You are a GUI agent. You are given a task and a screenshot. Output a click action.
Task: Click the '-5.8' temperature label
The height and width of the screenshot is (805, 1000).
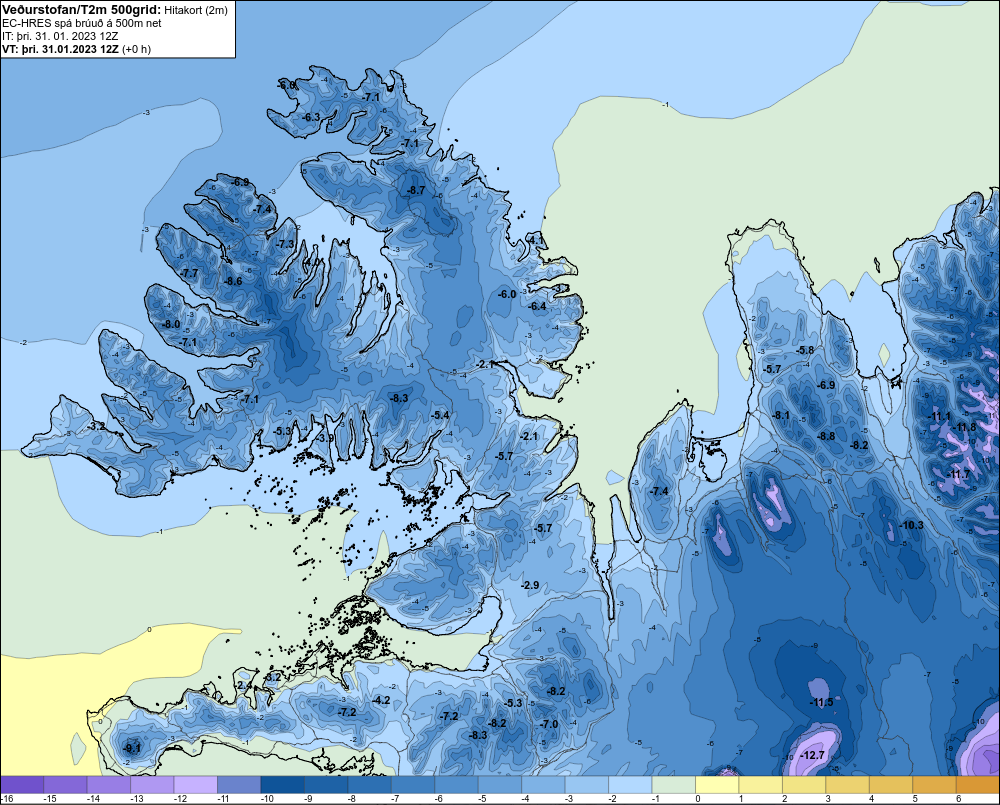(805, 350)
